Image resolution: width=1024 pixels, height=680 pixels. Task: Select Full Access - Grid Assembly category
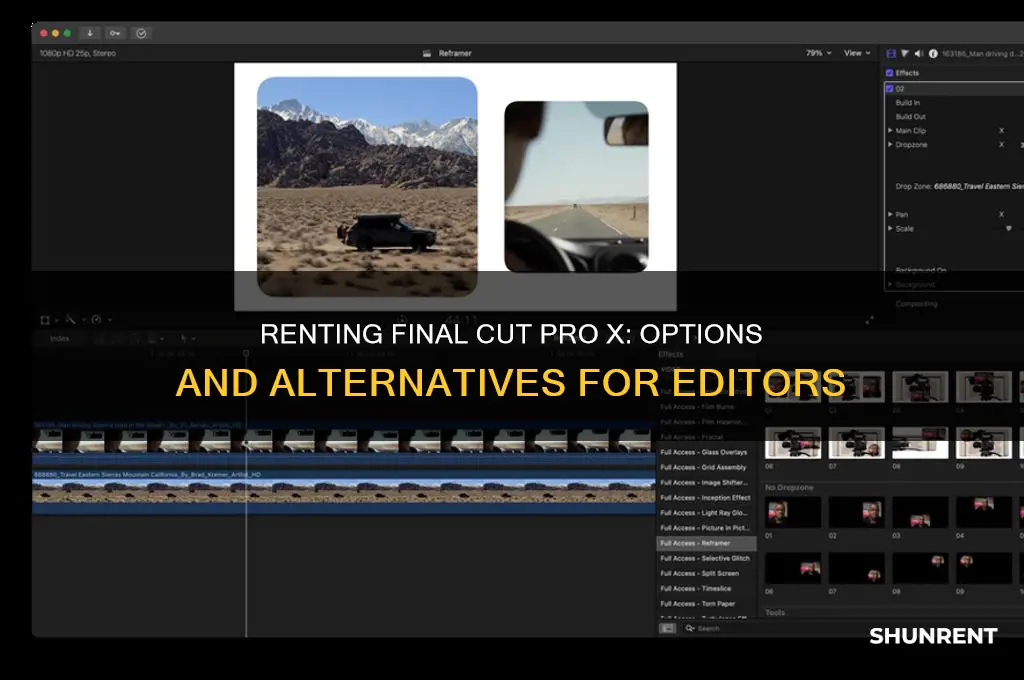(705, 468)
